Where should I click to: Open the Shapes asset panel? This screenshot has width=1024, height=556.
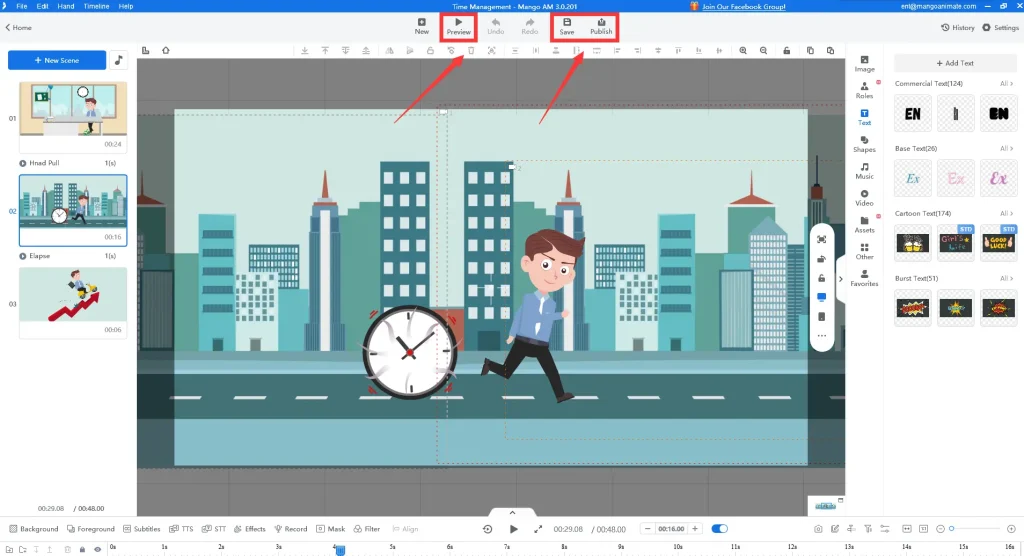tap(864, 144)
